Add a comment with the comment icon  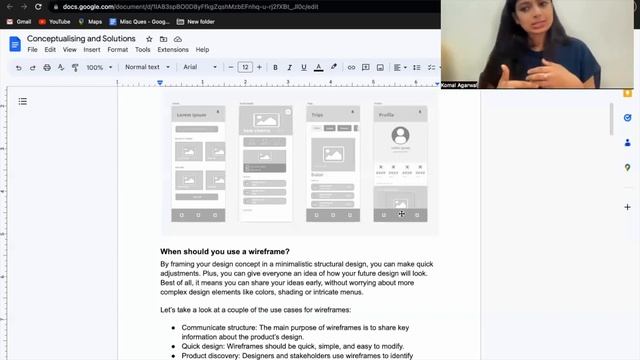click(366, 68)
